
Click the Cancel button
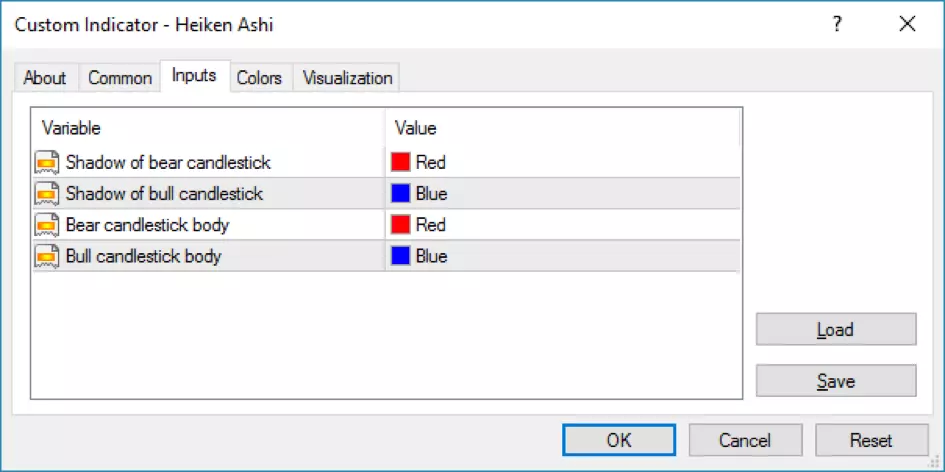pos(745,440)
